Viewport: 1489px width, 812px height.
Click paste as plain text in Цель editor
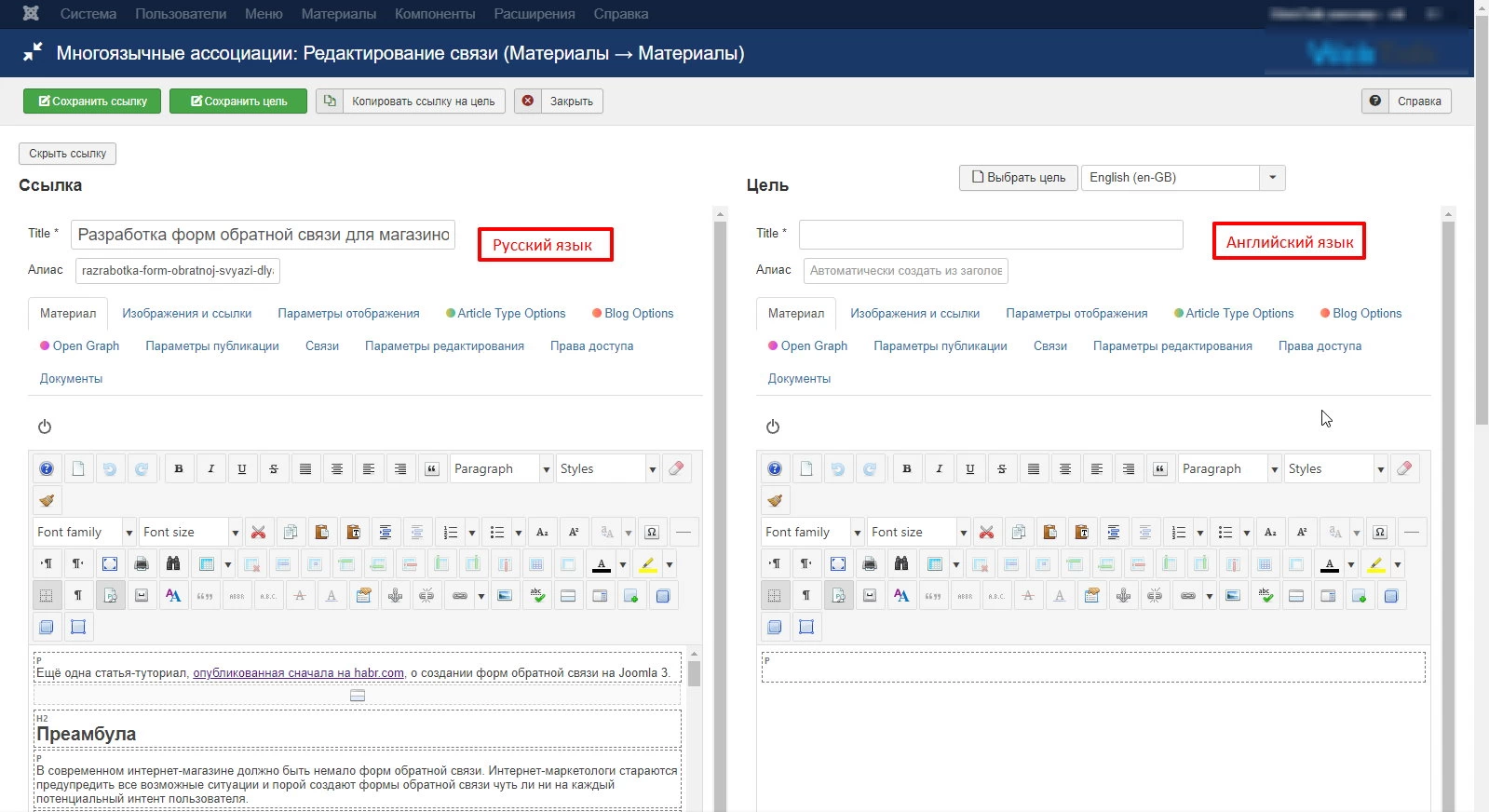pos(1082,532)
